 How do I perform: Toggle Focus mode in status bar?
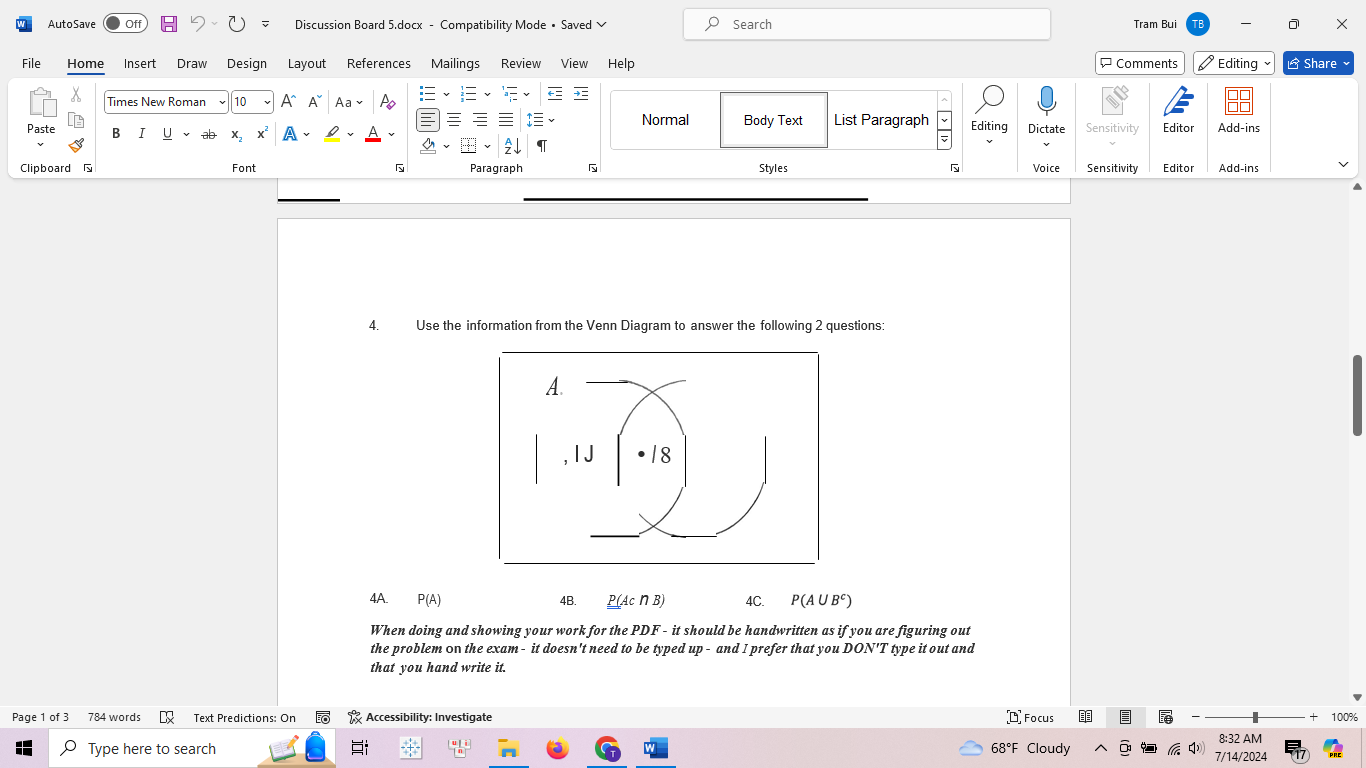coord(1031,717)
